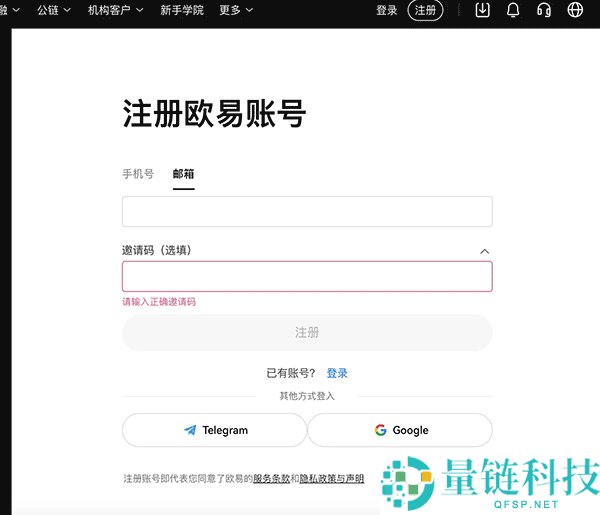The height and width of the screenshot is (515, 600).
Task: Click the grey 注册 submit button
Action: pyautogui.click(x=307, y=332)
